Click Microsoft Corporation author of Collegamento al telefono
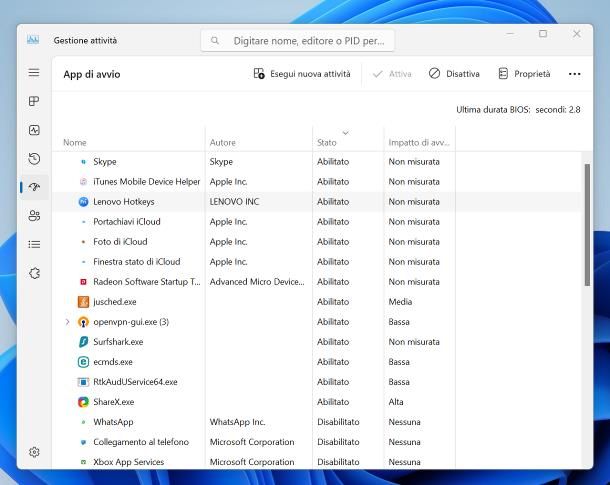The width and height of the screenshot is (610, 485). [x=252, y=442]
